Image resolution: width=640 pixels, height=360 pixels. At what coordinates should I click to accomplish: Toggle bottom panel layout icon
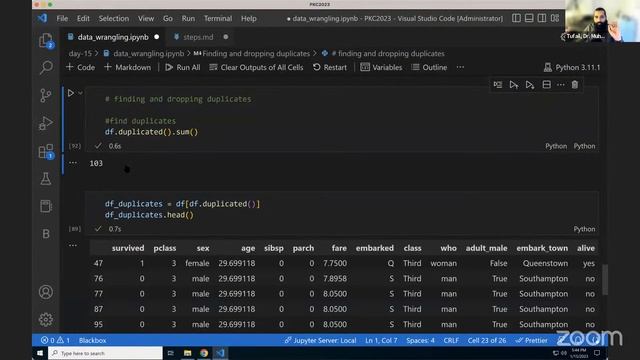(x=529, y=18)
